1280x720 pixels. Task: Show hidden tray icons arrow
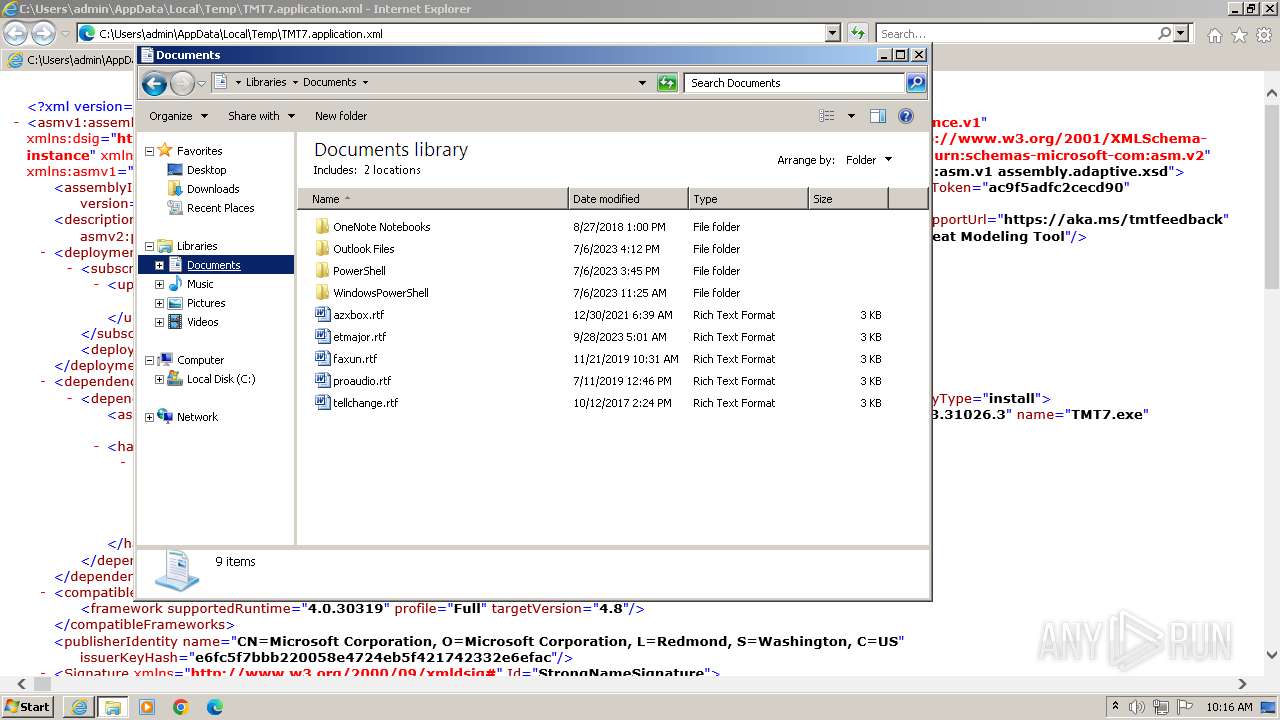[1115, 707]
